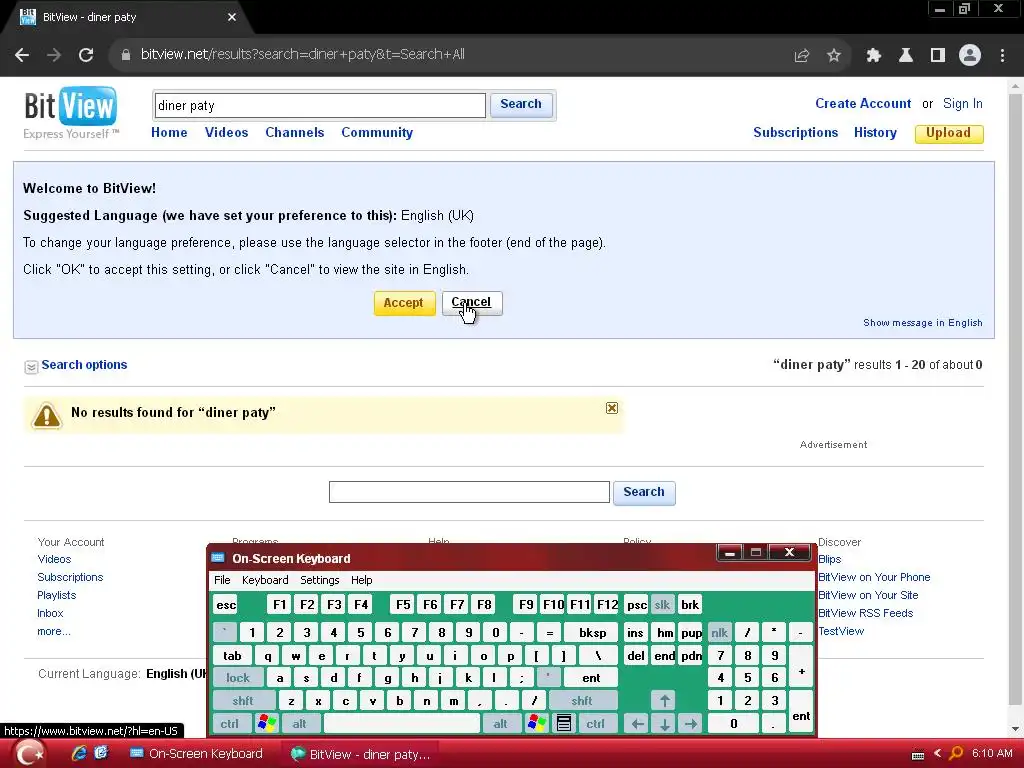Open the share page icon in address bar
The height and width of the screenshot is (768, 1024).
tap(802, 56)
